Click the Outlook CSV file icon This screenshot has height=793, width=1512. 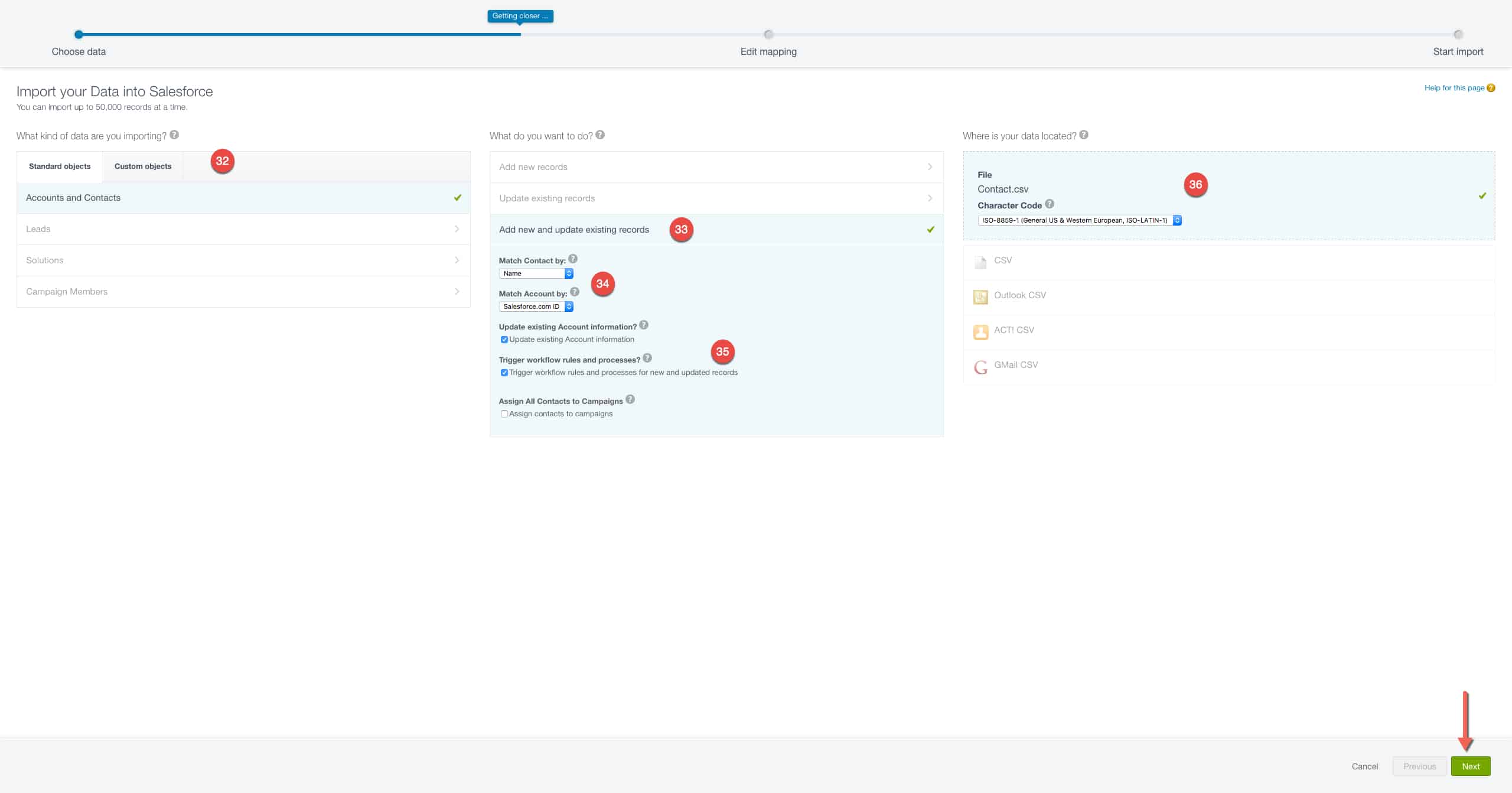tap(980, 296)
